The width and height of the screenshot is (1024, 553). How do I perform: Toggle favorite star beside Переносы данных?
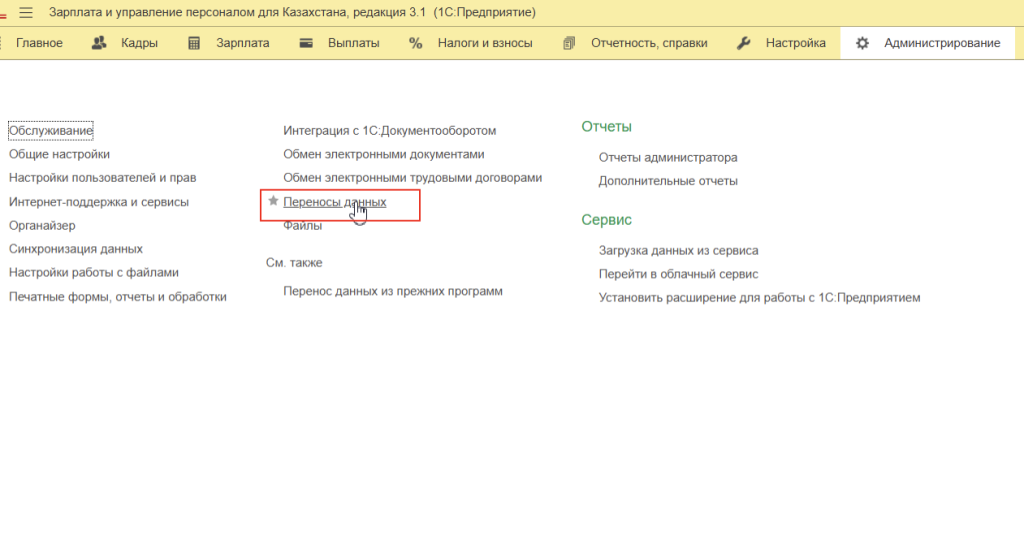[273, 201]
